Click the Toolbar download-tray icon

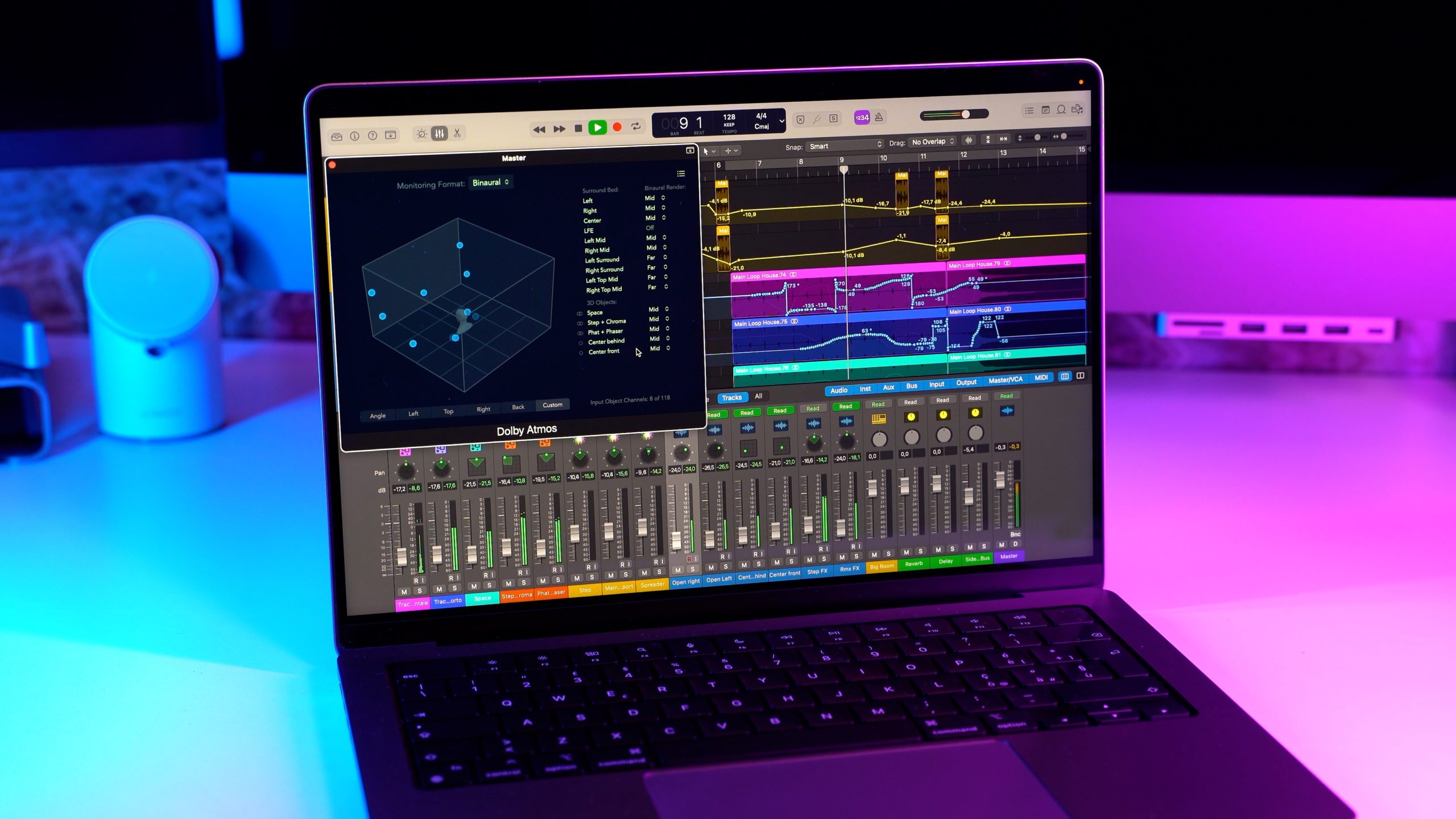[x=390, y=135]
